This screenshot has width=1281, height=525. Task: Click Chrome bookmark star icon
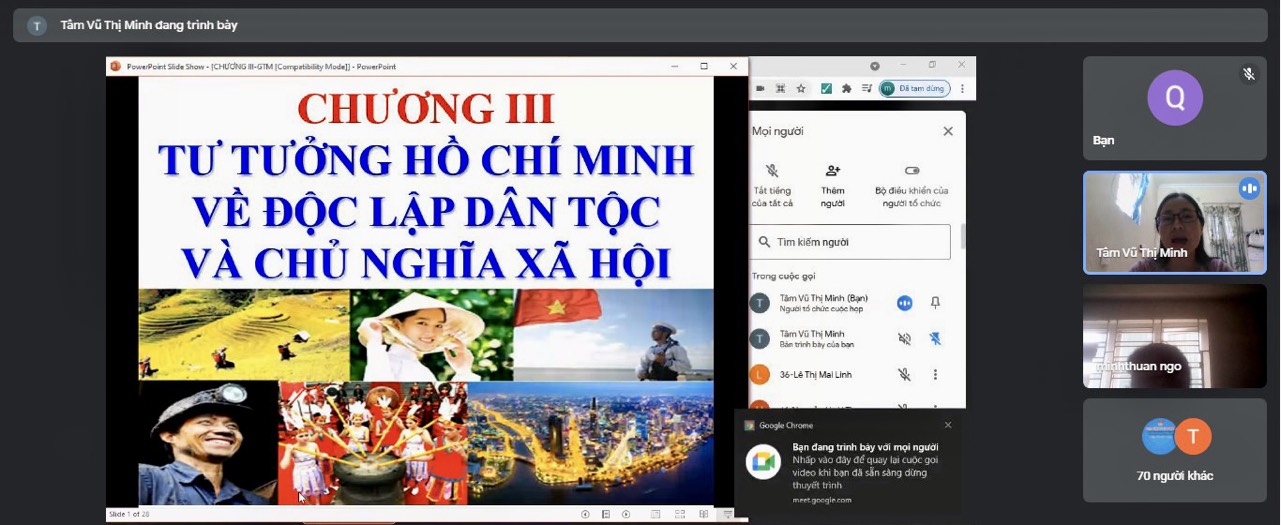[x=801, y=89]
